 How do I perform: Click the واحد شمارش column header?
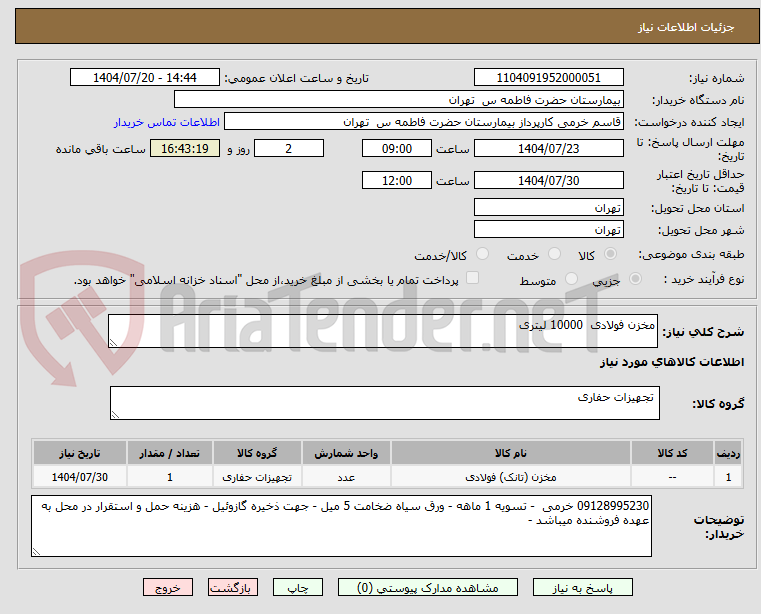(x=346, y=453)
